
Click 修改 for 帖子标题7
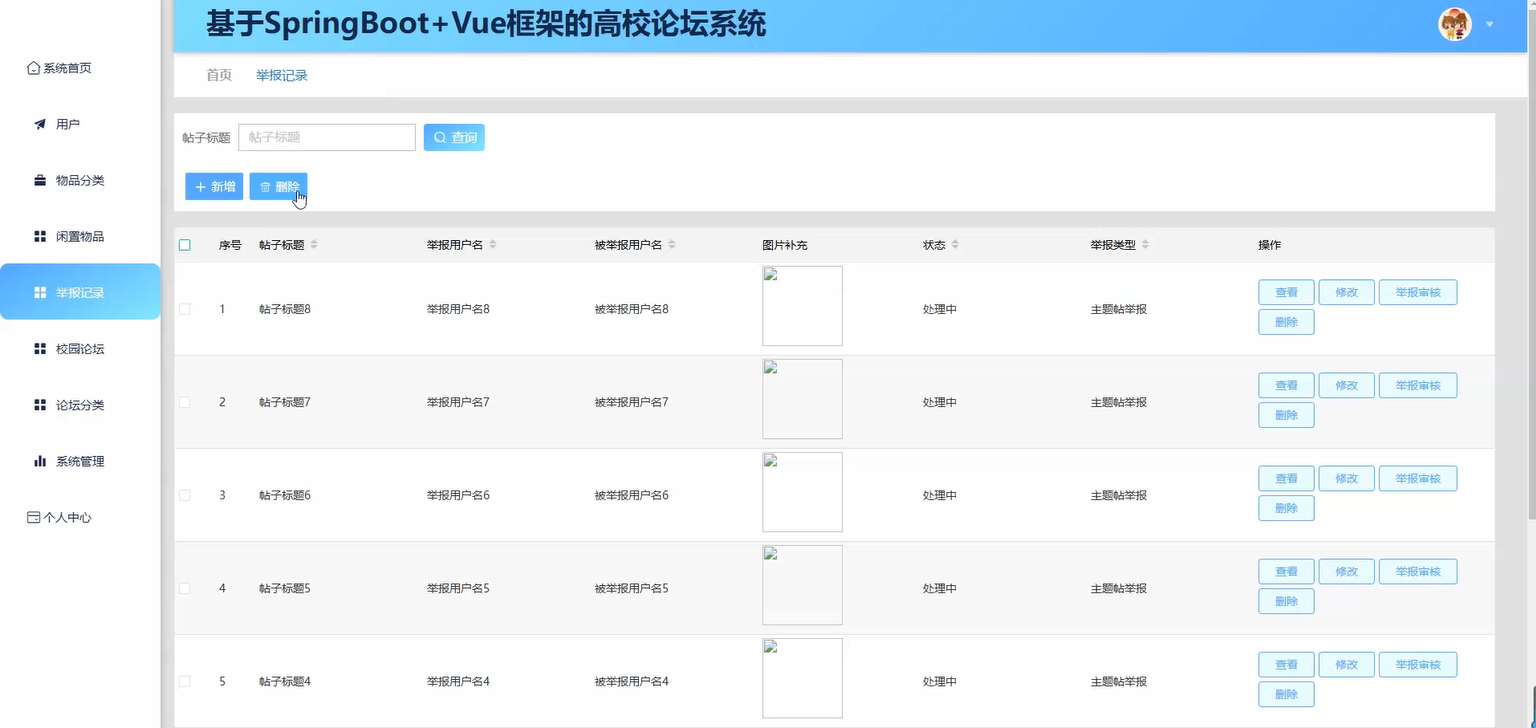coord(1346,385)
